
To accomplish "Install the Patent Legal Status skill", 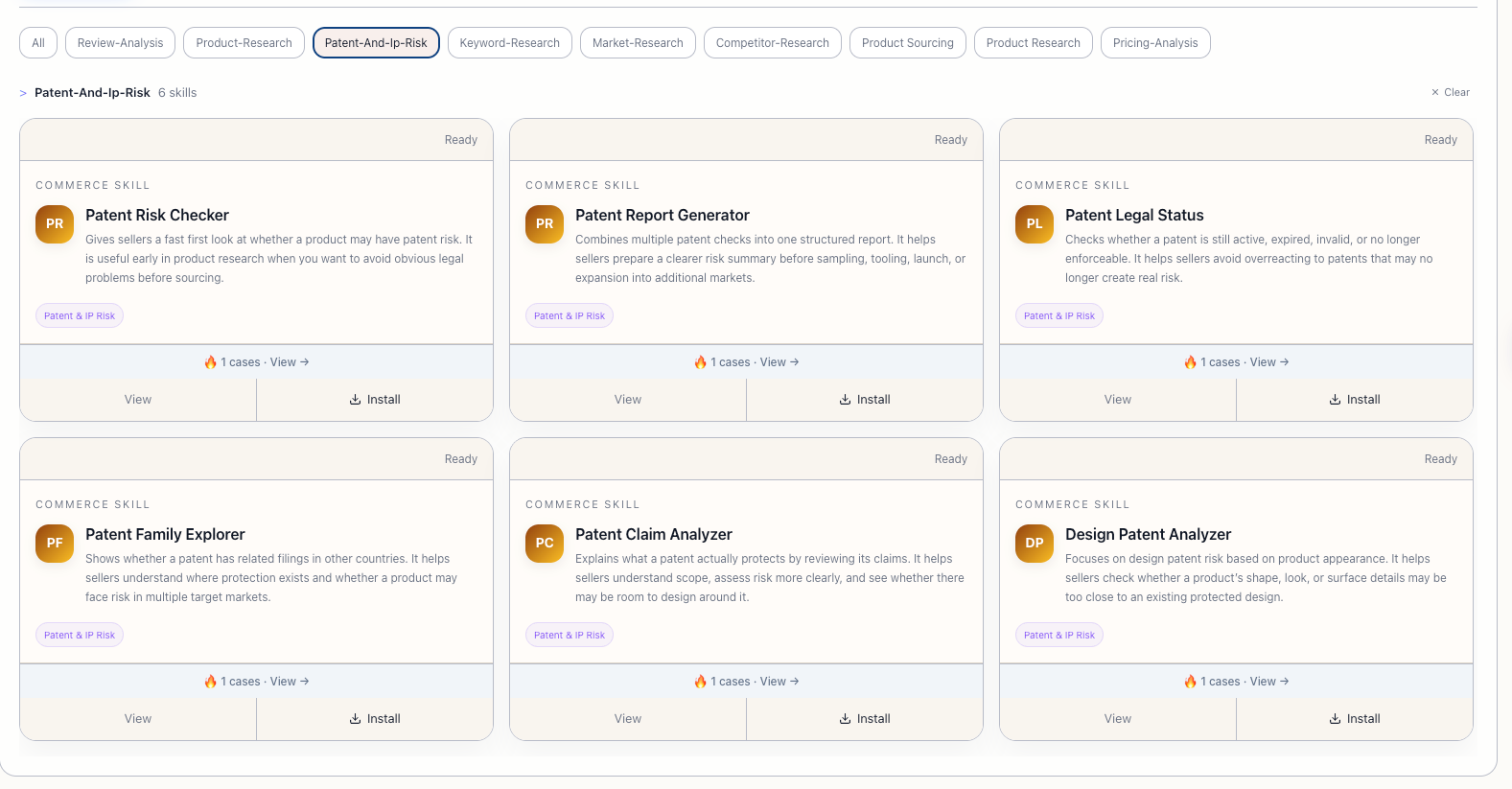I will pos(1355,400).
